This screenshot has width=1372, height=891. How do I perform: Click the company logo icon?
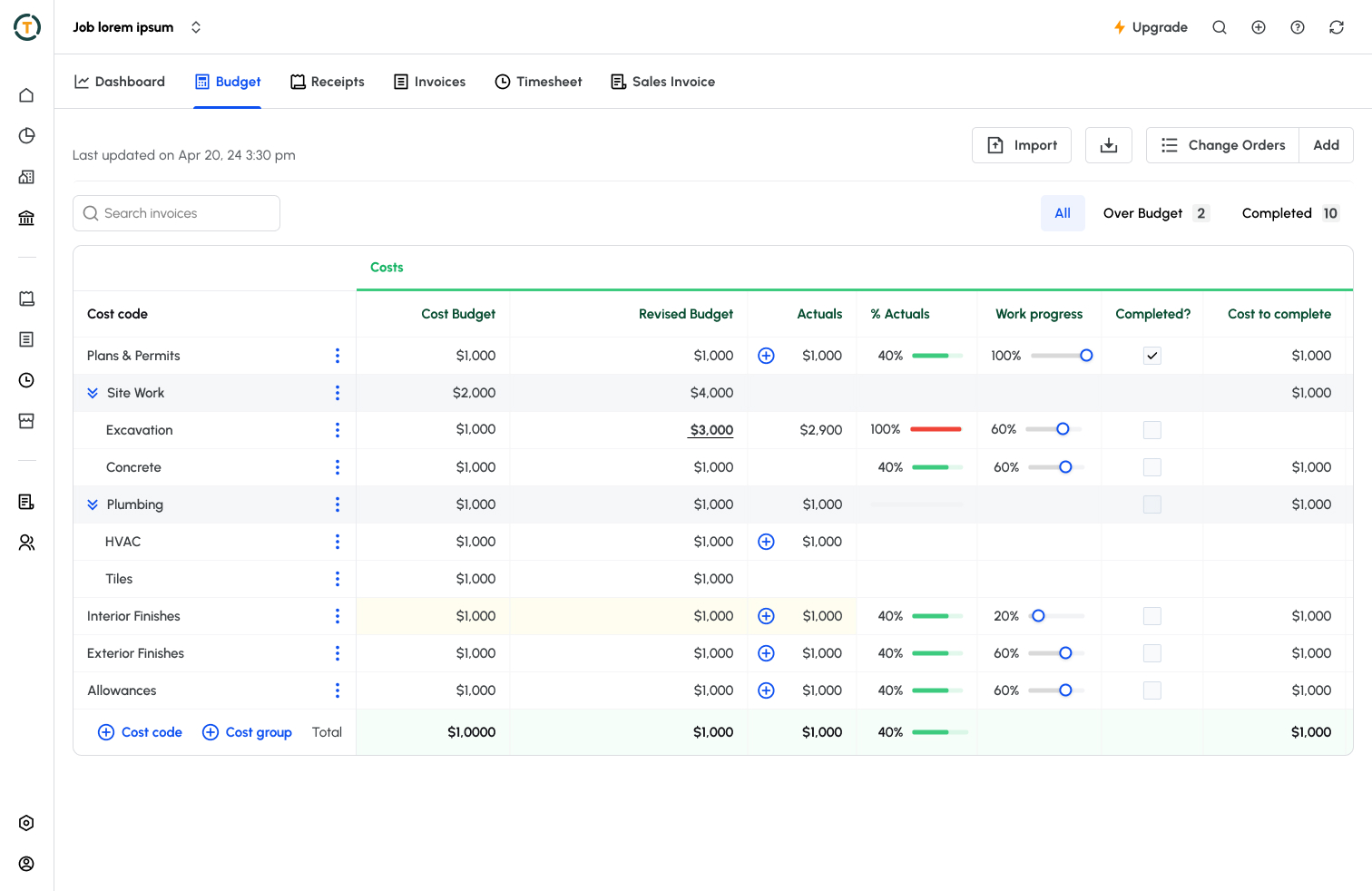(x=27, y=27)
